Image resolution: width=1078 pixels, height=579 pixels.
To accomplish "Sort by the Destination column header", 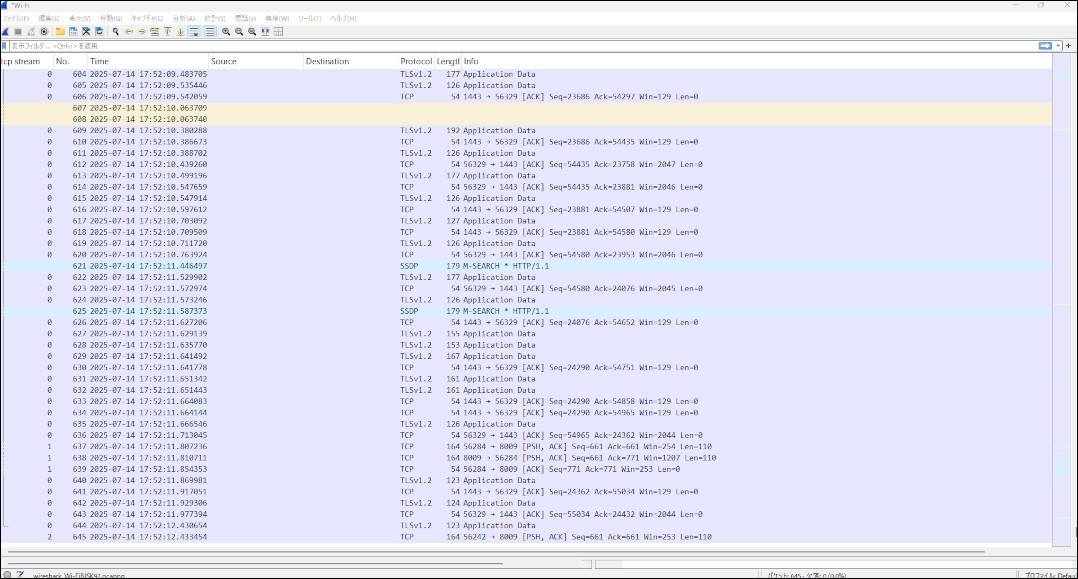I will coord(351,61).
